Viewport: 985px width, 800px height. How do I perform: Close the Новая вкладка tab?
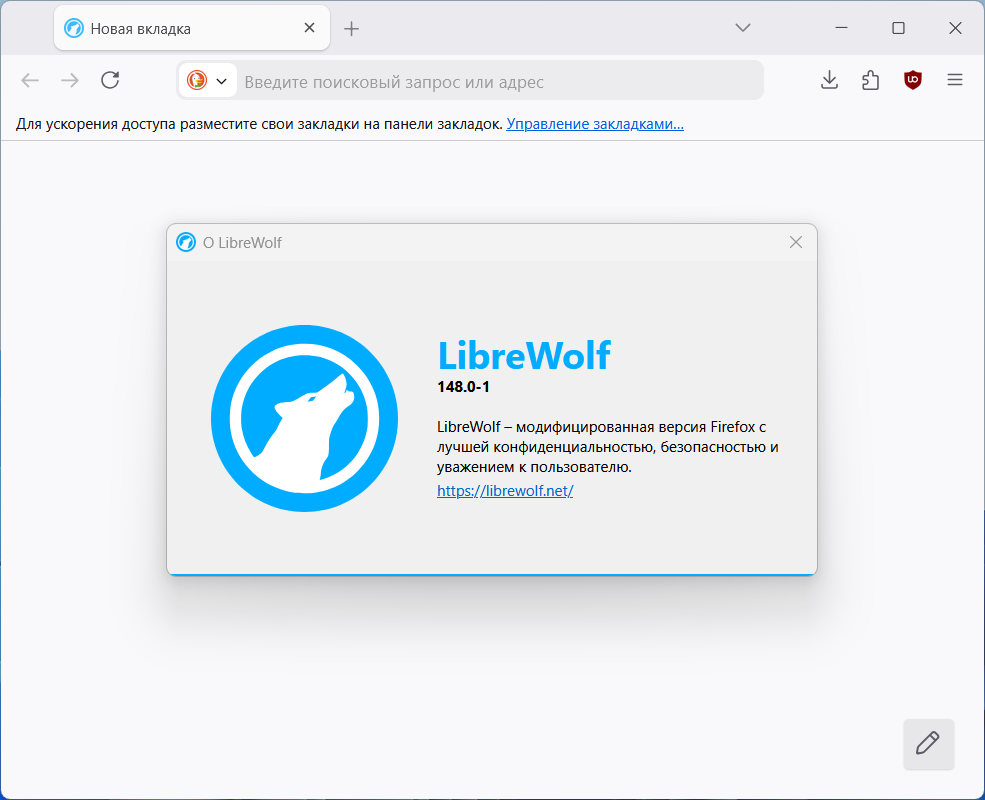coord(309,28)
